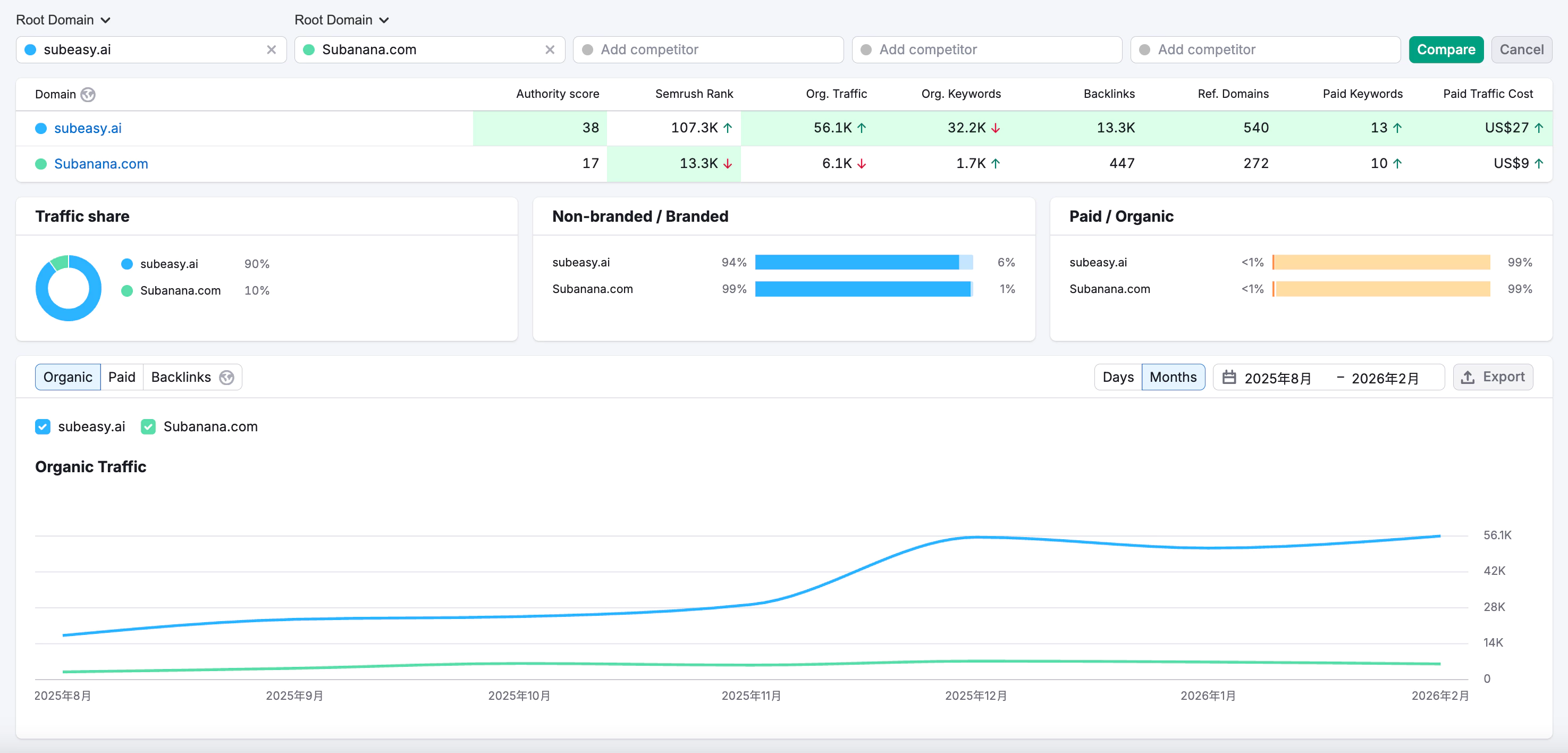Viewport: 1568px width, 753px height.
Task: Click the Paid Traffic Cost arrow for subeasy.ai
Action: point(1539,128)
